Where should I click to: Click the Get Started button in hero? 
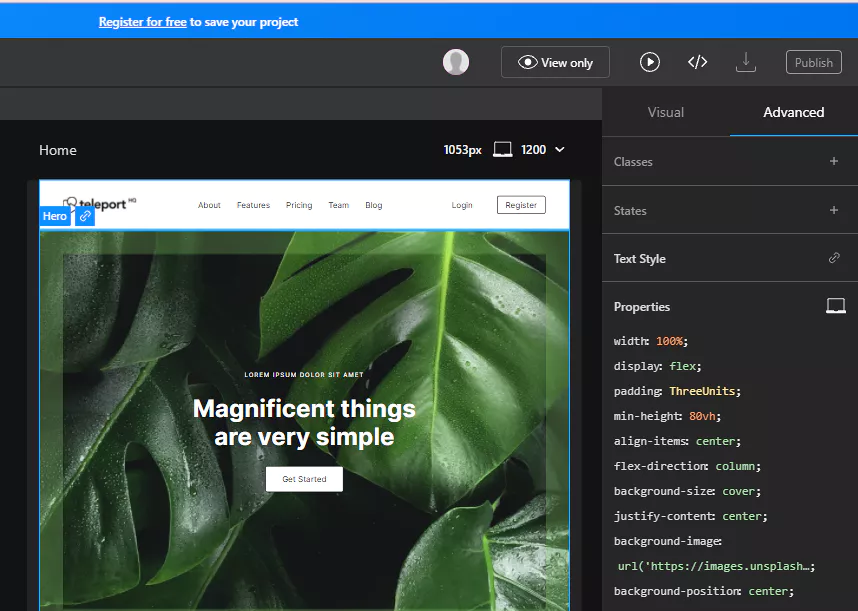pos(304,479)
